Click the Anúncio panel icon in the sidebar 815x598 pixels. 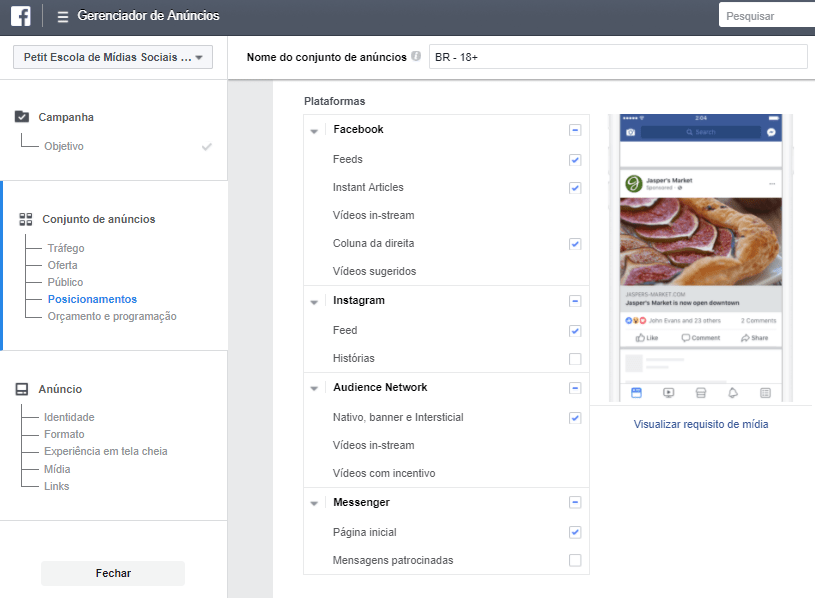[22, 388]
